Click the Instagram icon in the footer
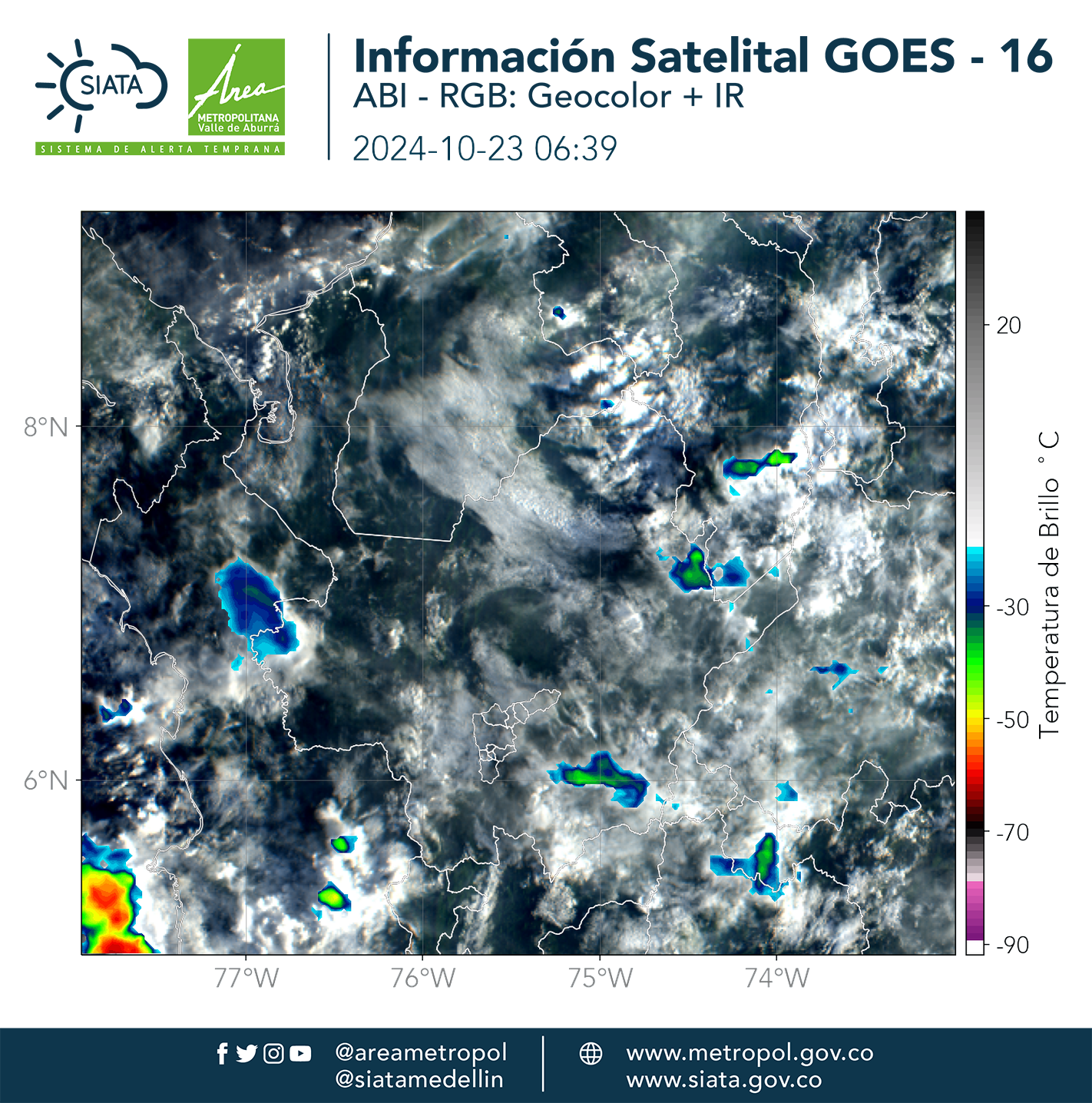 (273, 1054)
